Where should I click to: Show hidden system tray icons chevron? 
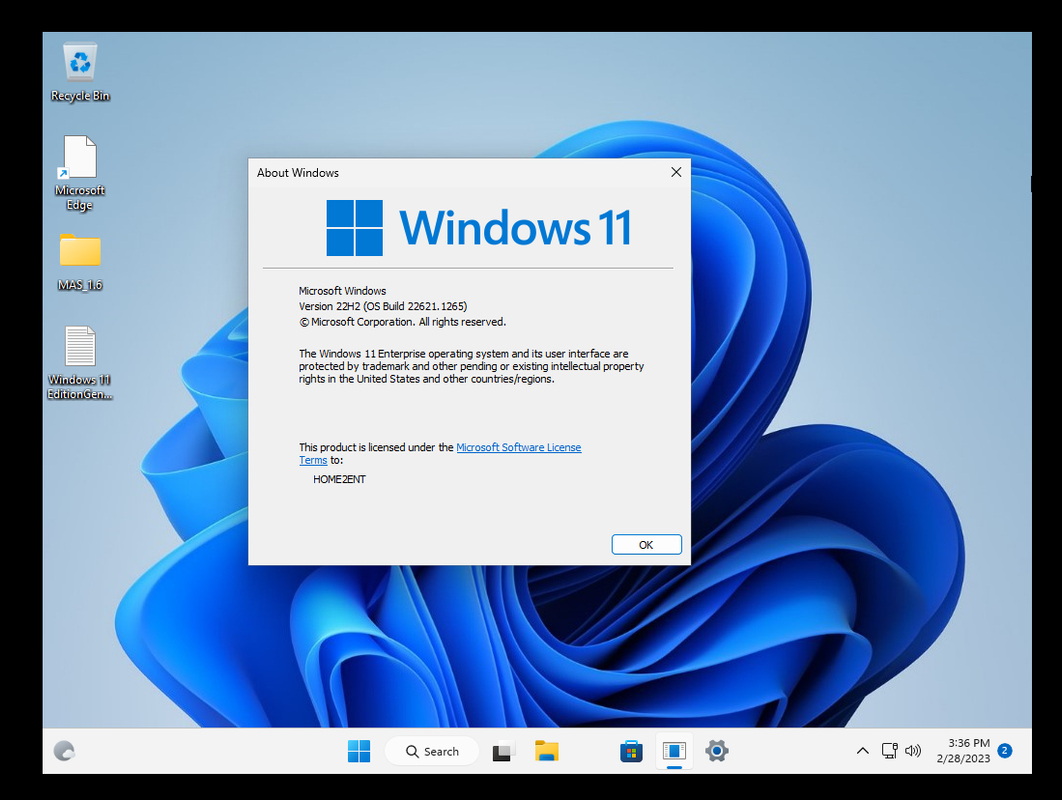point(862,751)
